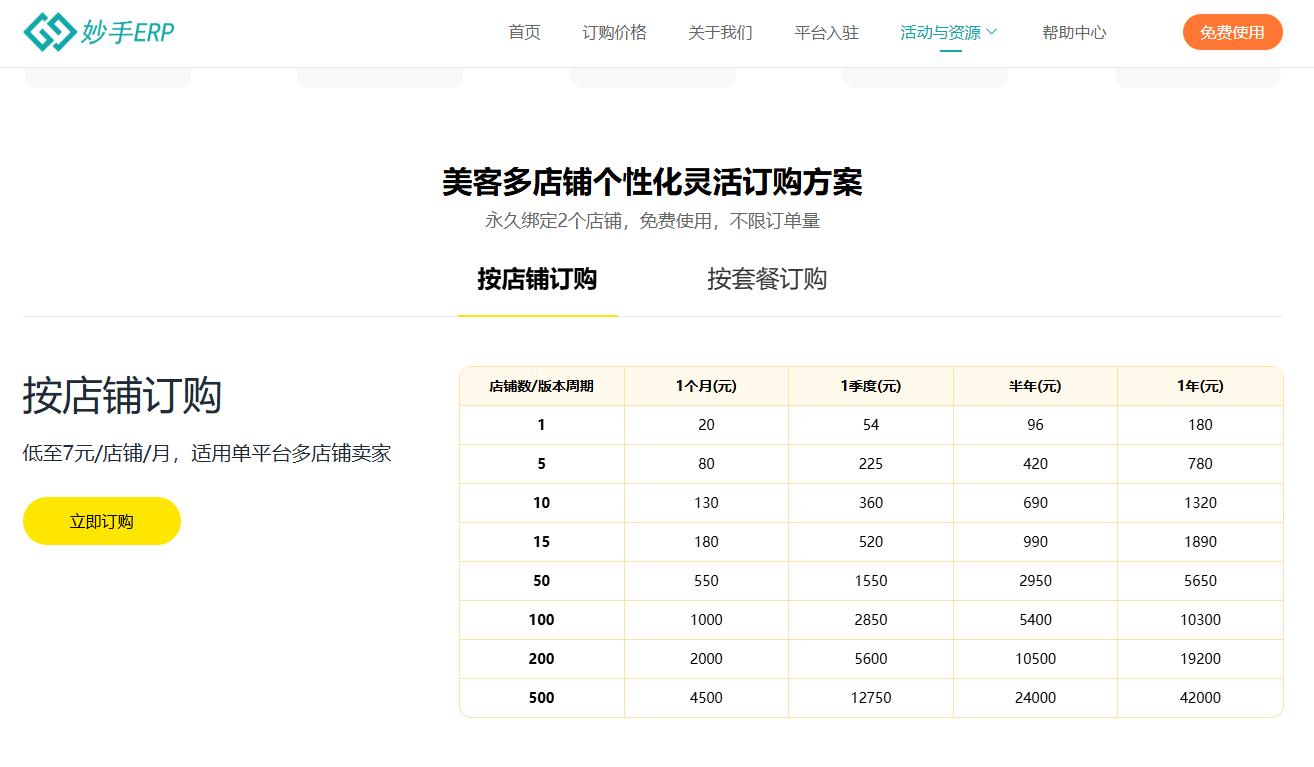The image size is (1314, 767).
Task: Select 平台入驻 navigation link
Action: 826,32
